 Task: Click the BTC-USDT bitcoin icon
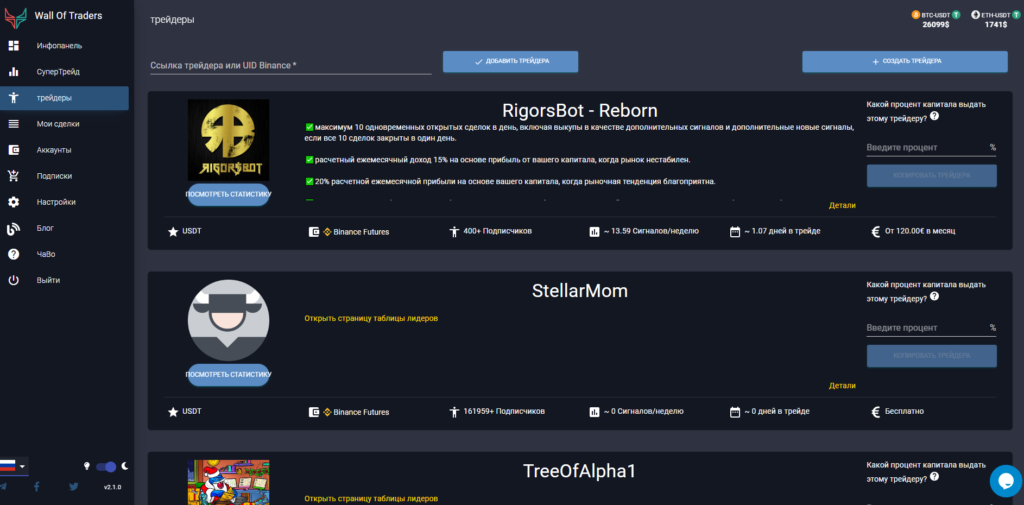point(916,14)
